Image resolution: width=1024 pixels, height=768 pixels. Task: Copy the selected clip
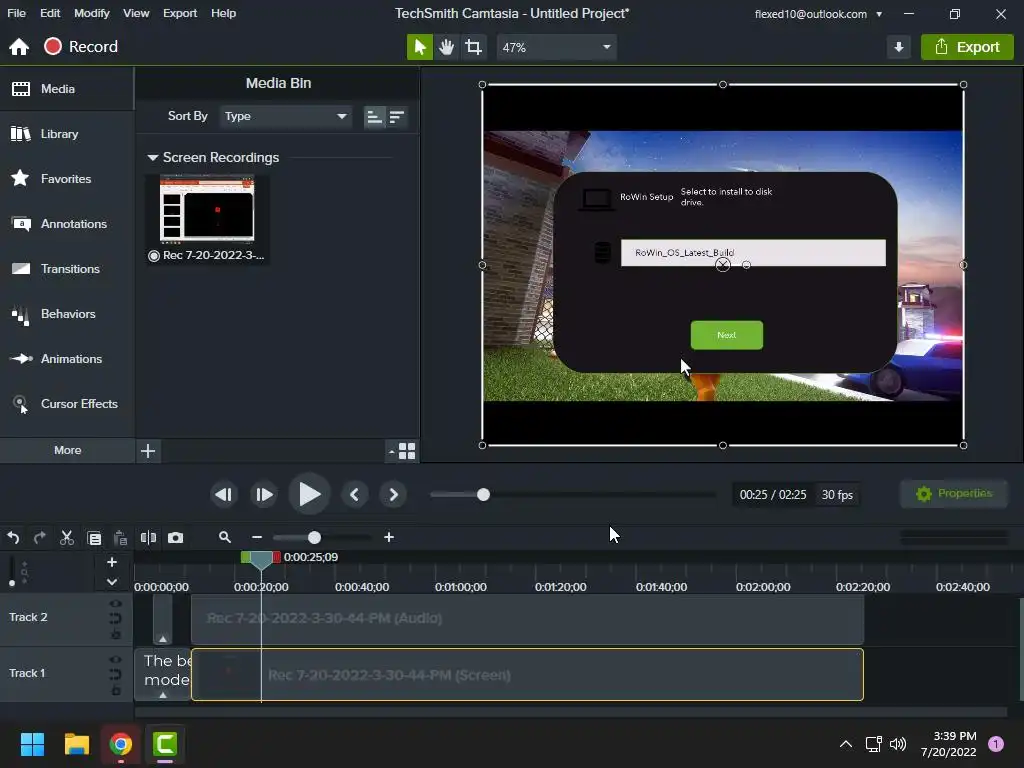point(94,537)
